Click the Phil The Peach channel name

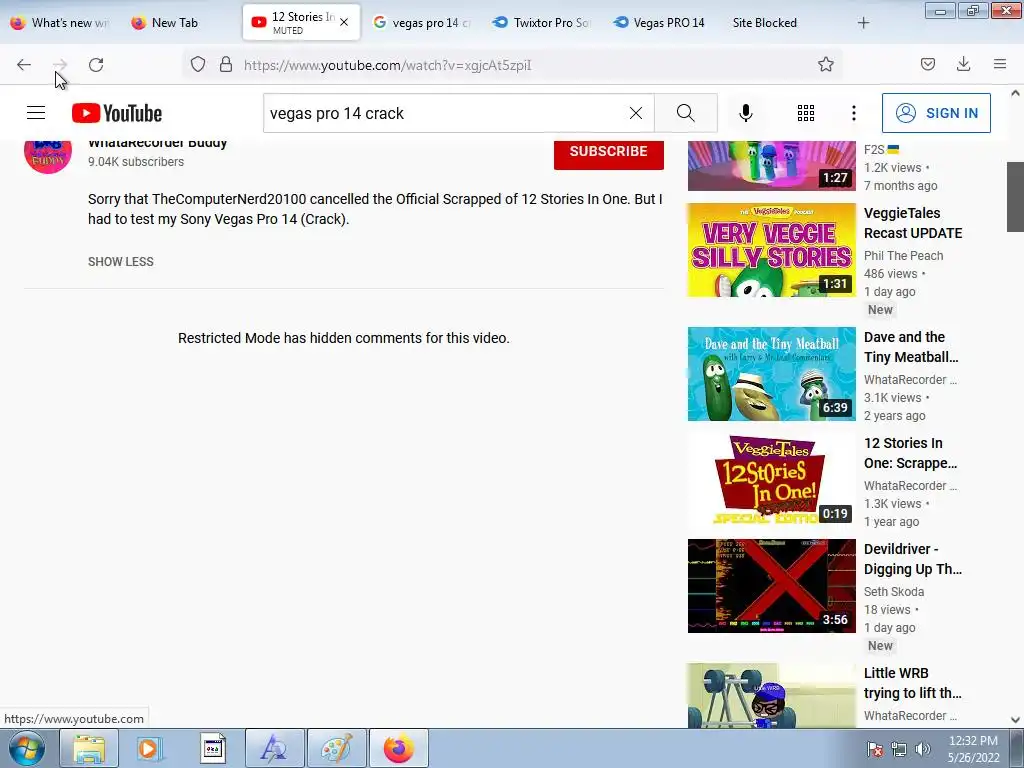(x=903, y=255)
